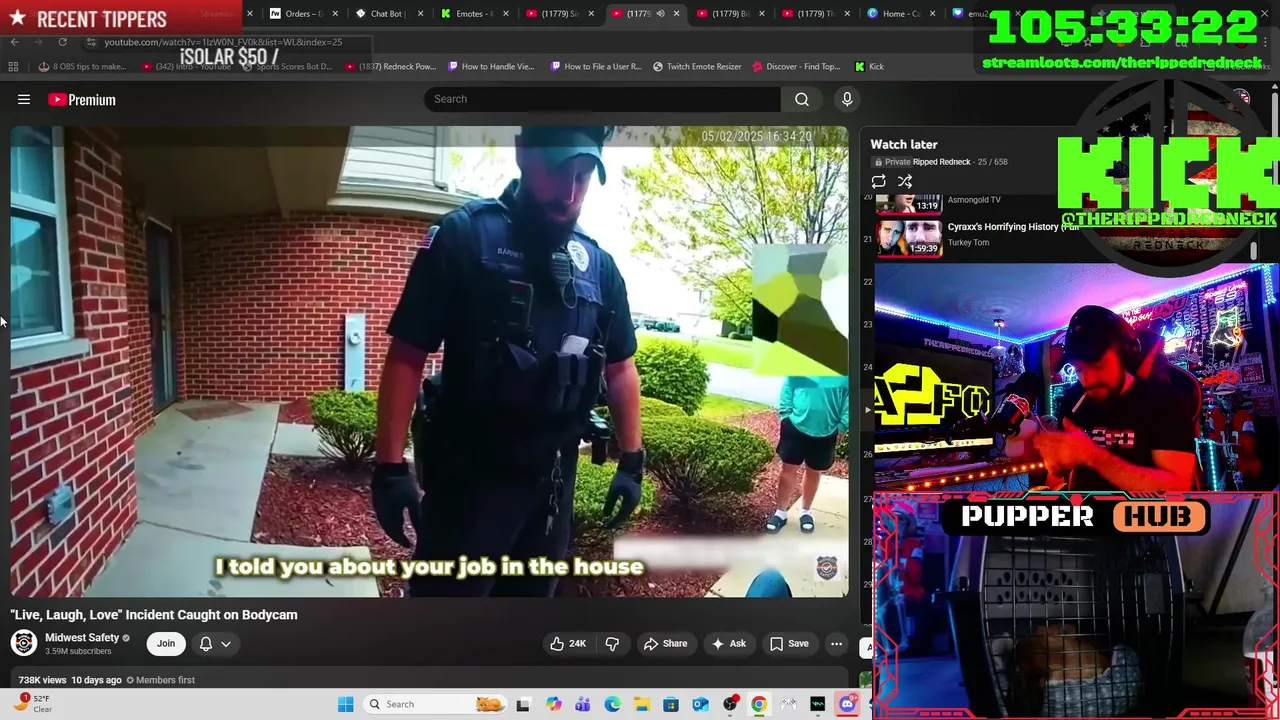Join the Midwest Safety channel
This screenshot has height=720, width=1280.
166,644
